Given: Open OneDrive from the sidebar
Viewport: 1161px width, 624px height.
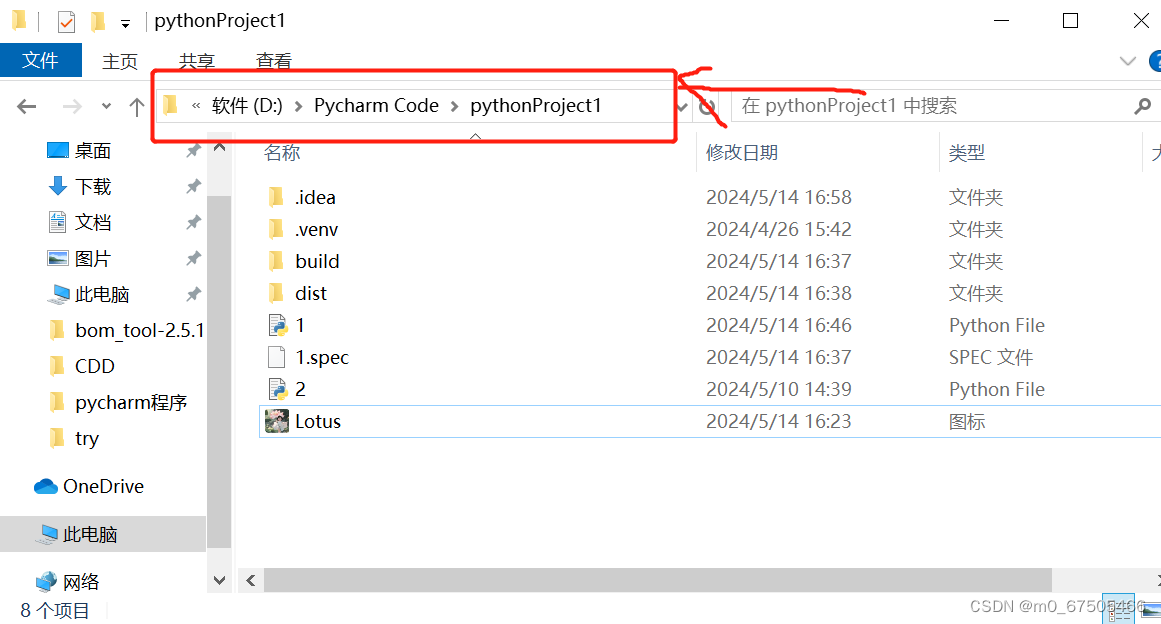Looking at the screenshot, I should [104, 486].
